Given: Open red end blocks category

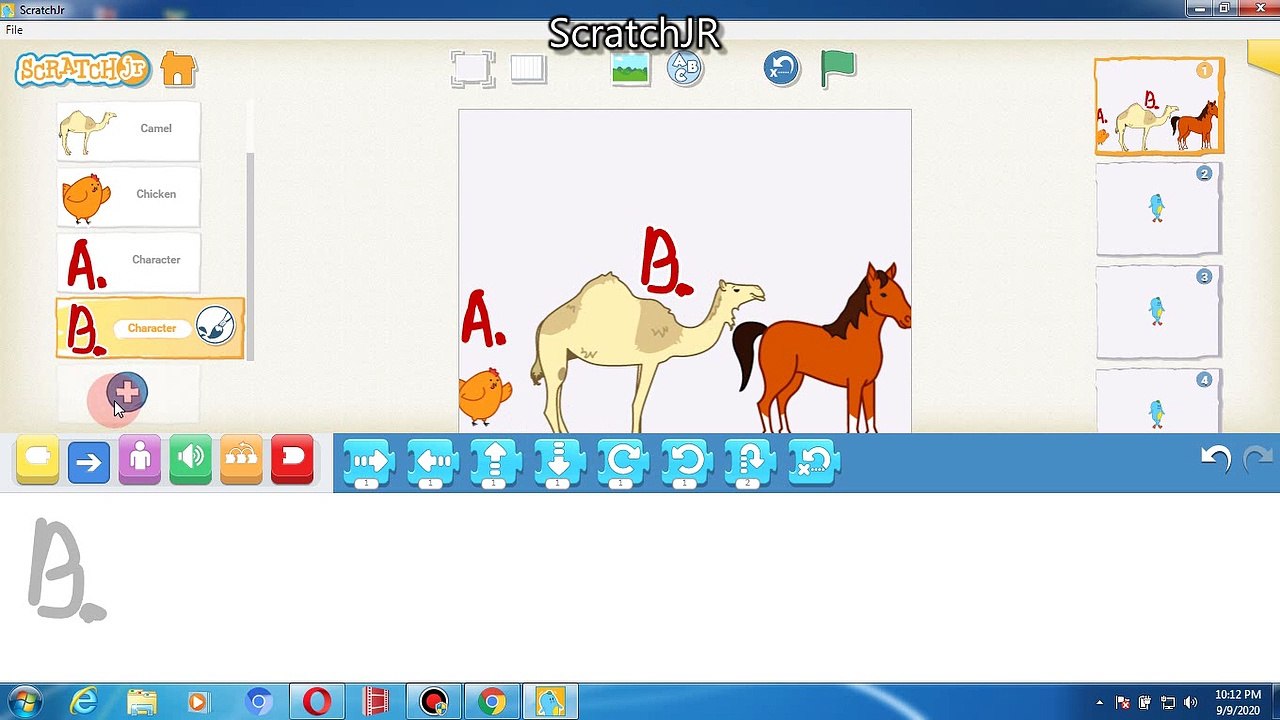Looking at the screenshot, I should 293,460.
